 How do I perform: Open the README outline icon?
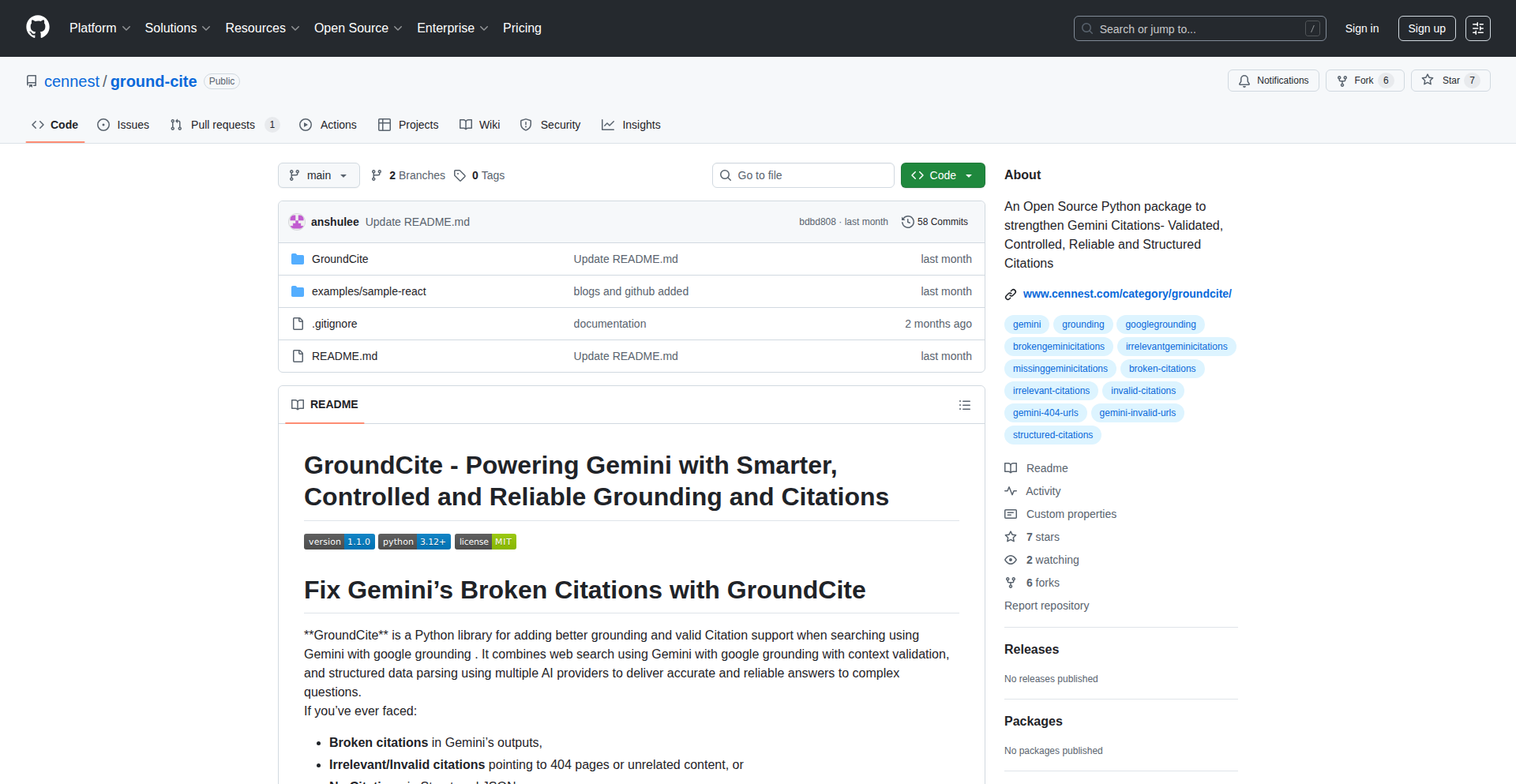964,405
